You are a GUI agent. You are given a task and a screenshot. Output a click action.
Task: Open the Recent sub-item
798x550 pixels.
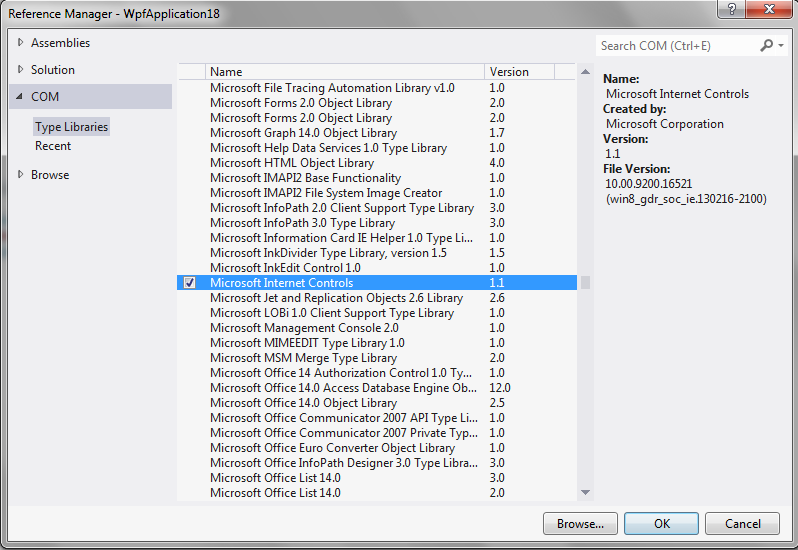pyautogui.click(x=53, y=146)
